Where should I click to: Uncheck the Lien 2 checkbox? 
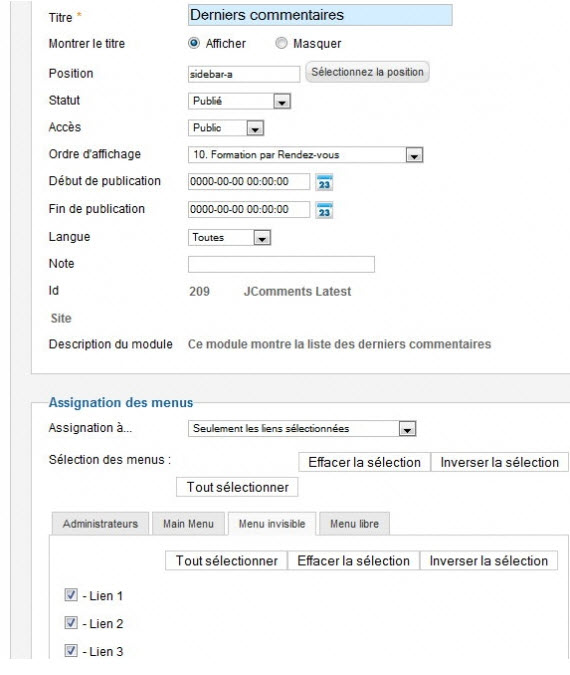coord(71,622)
